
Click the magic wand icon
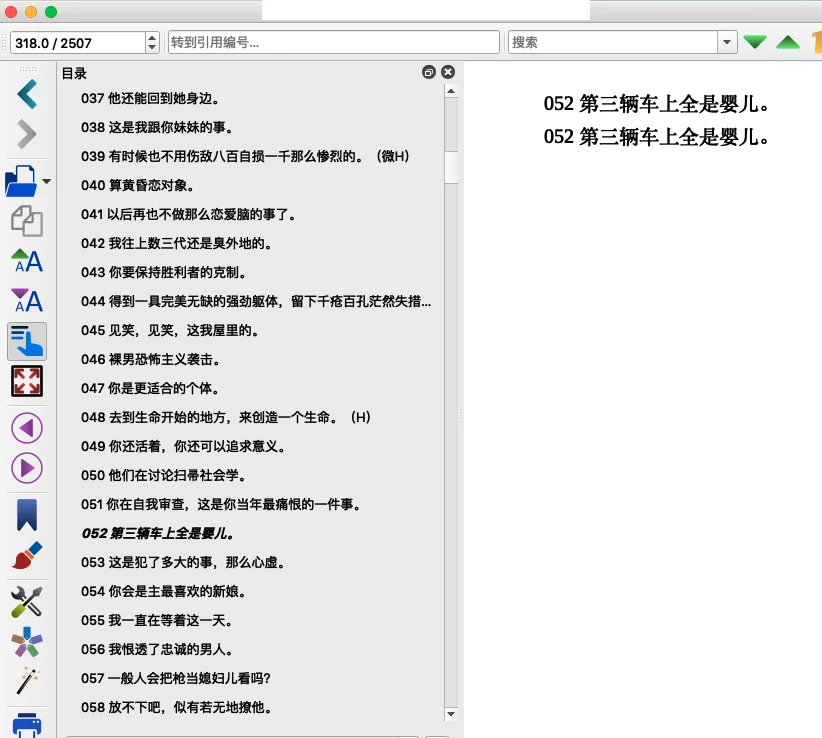(27, 681)
